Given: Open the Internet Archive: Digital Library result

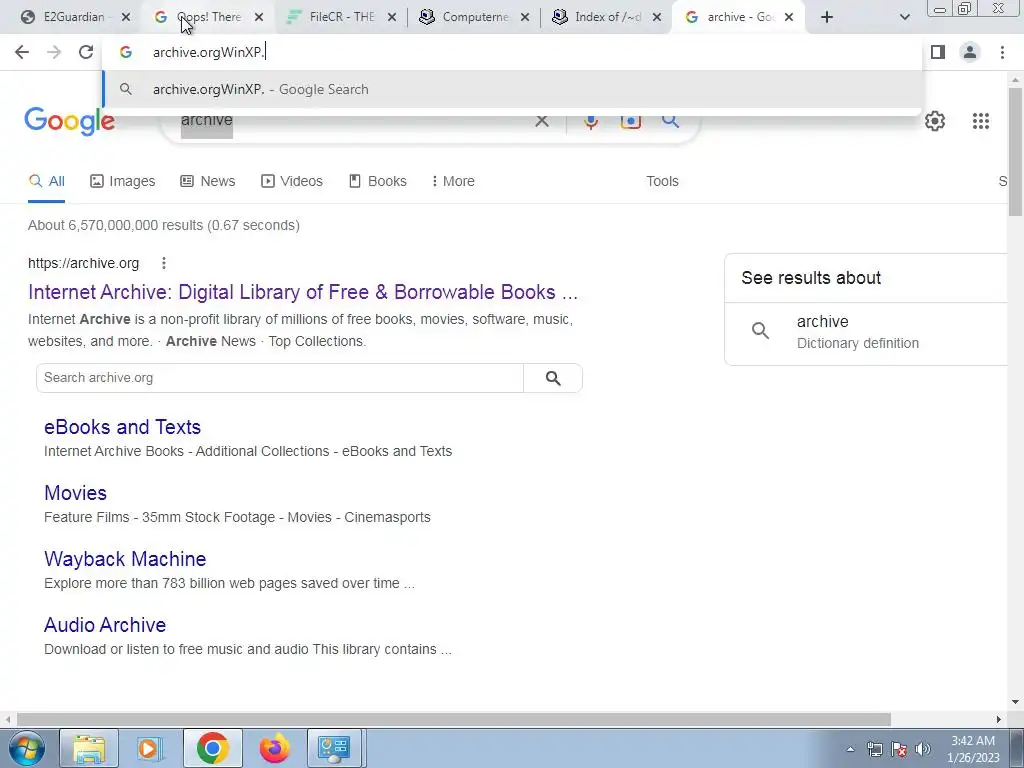Looking at the screenshot, I should (x=303, y=292).
